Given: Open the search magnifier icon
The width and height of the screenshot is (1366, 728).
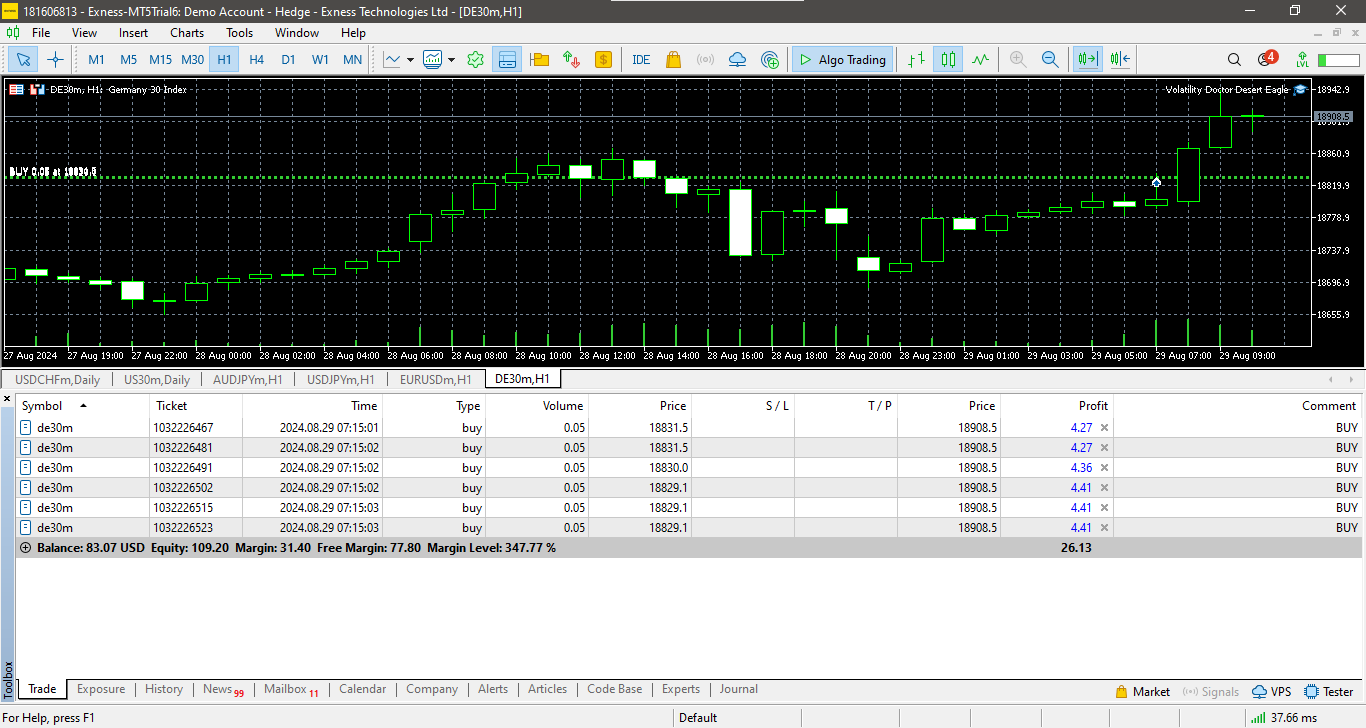Looking at the screenshot, I should (x=1234, y=60).
